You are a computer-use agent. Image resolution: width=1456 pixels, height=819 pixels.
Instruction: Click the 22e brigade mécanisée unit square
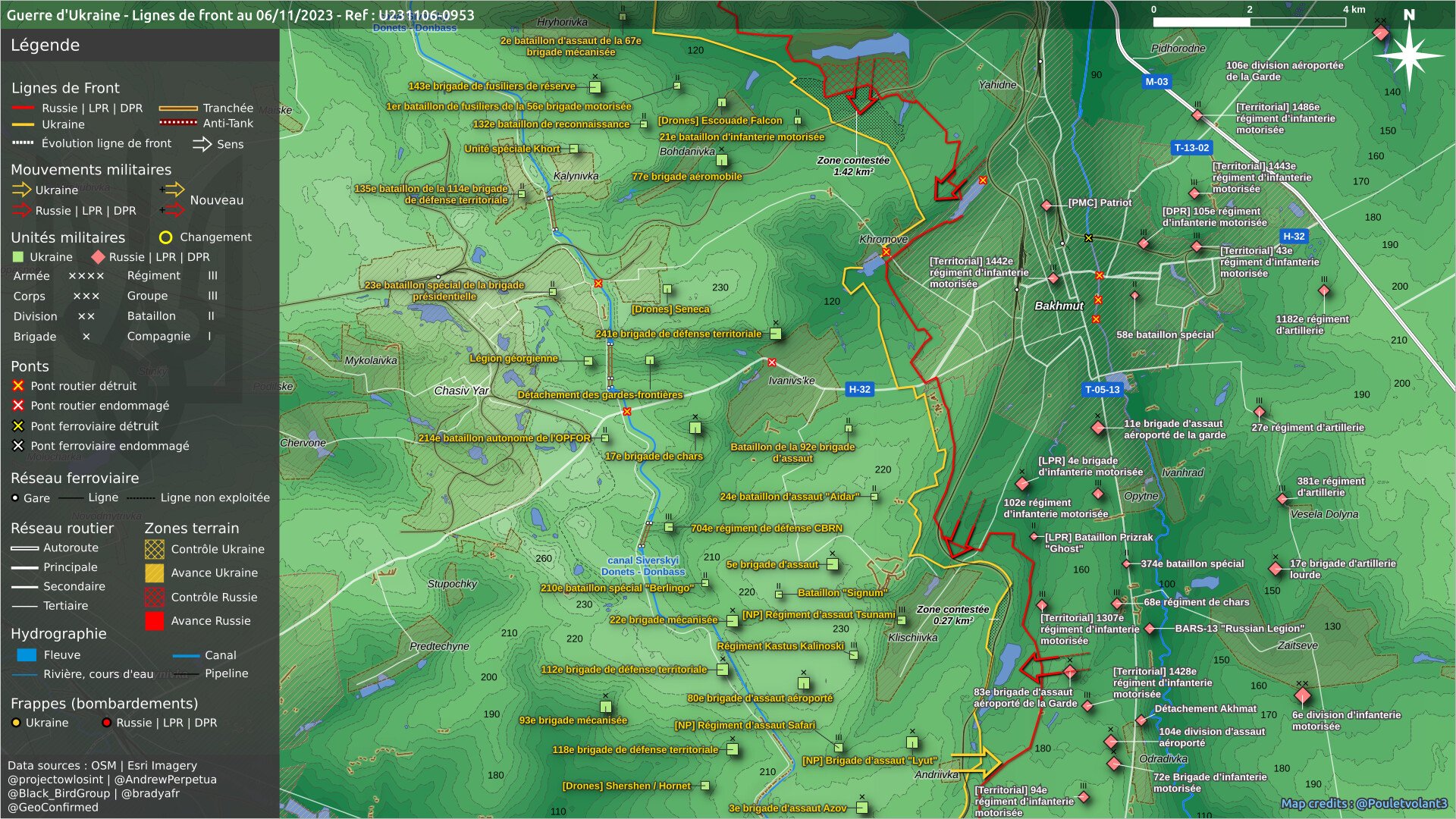[732, 620]
